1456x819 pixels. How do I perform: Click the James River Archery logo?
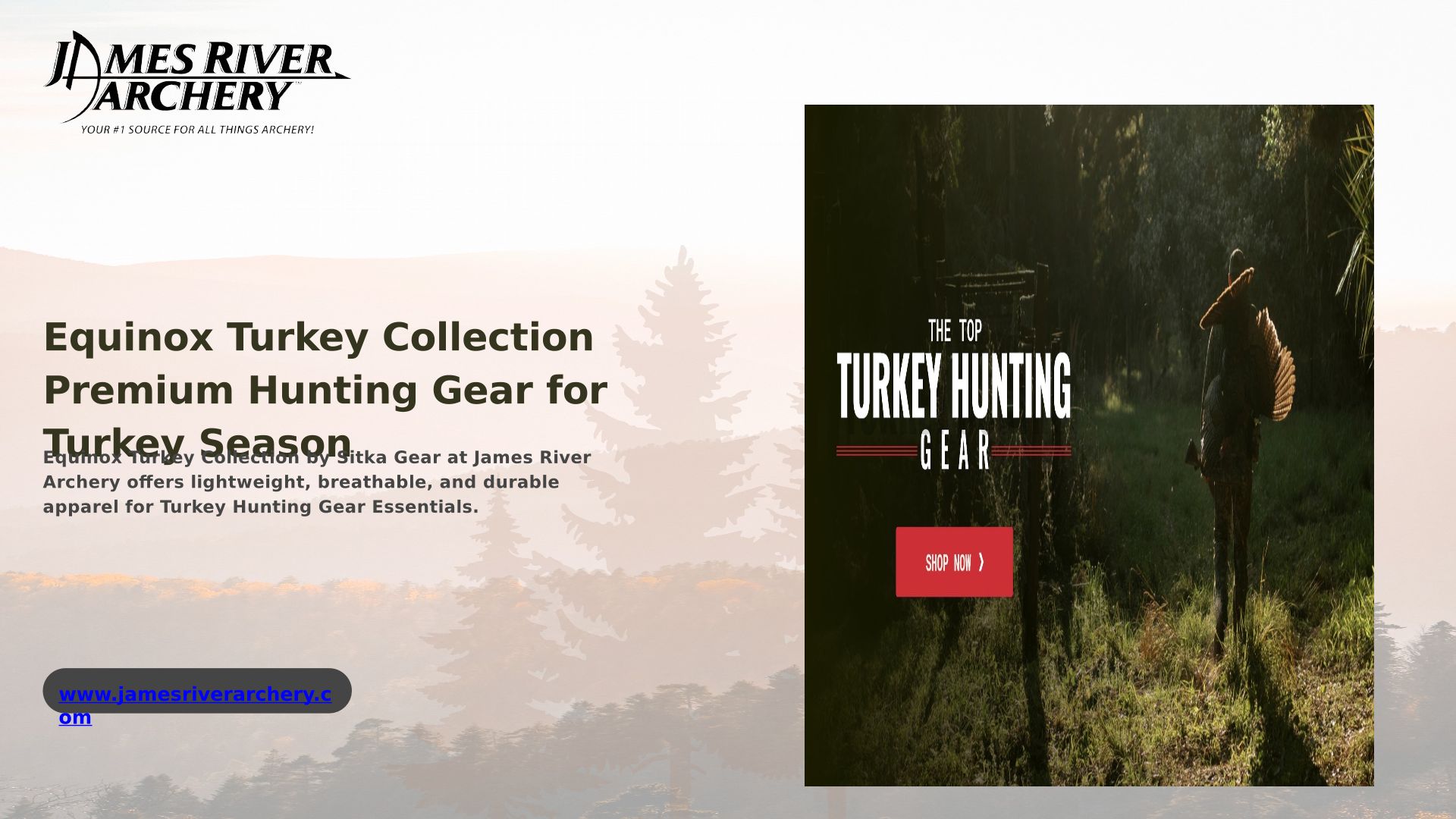point(196,83)
